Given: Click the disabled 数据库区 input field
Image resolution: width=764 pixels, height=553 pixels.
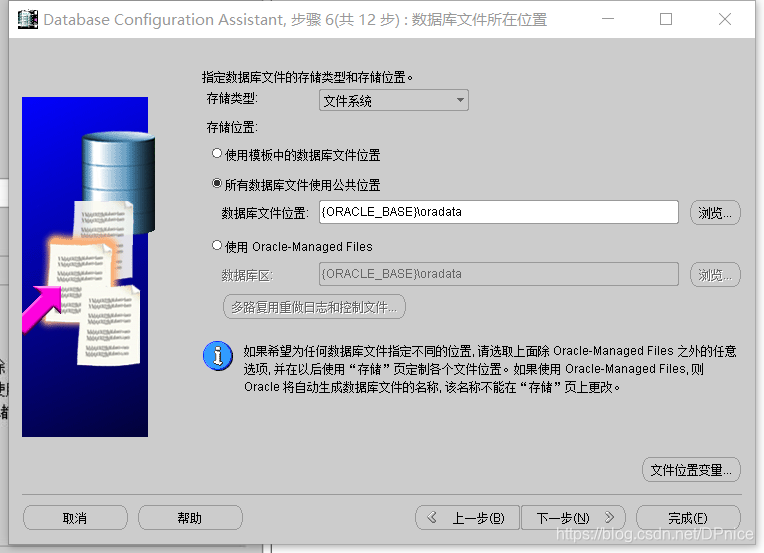Looking at the screenshot, I should click(x=498, y=274).
